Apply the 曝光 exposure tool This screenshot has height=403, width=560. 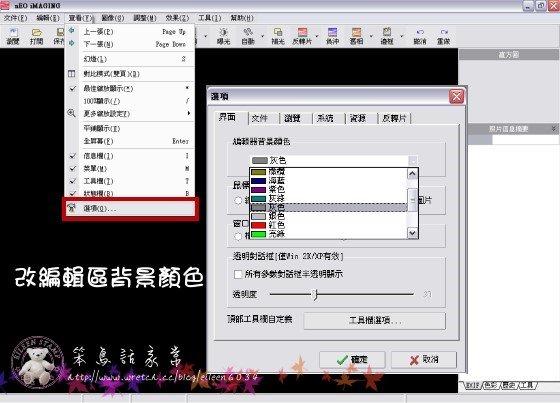click(224, 36)
